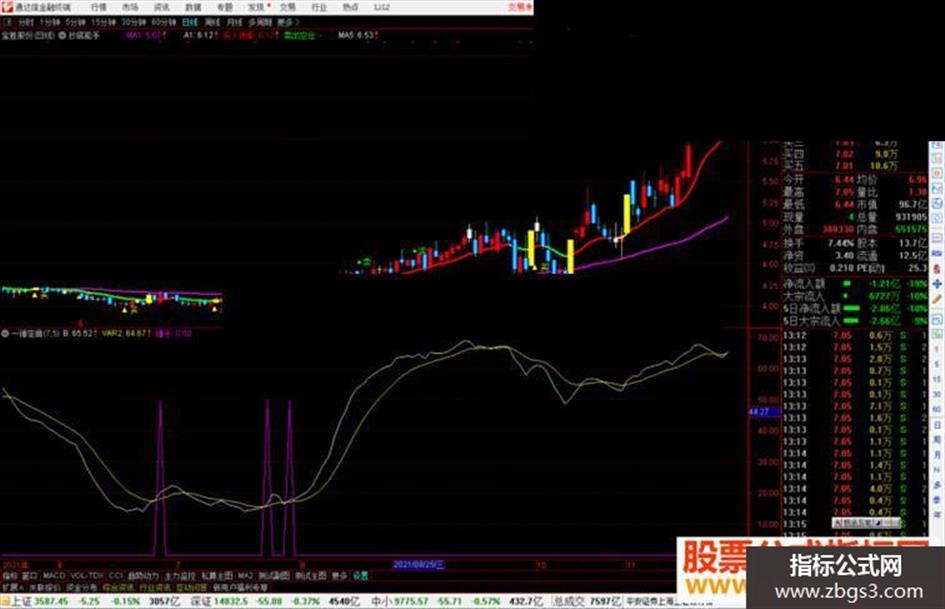945x609 pixels.
Task: Switch chart to 5分钟 period
Action: point(75,22)
